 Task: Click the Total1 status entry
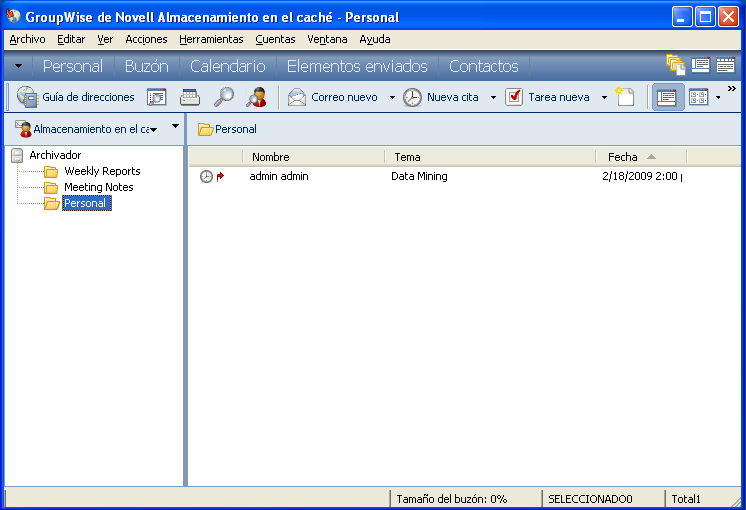[x=686, y=499]
